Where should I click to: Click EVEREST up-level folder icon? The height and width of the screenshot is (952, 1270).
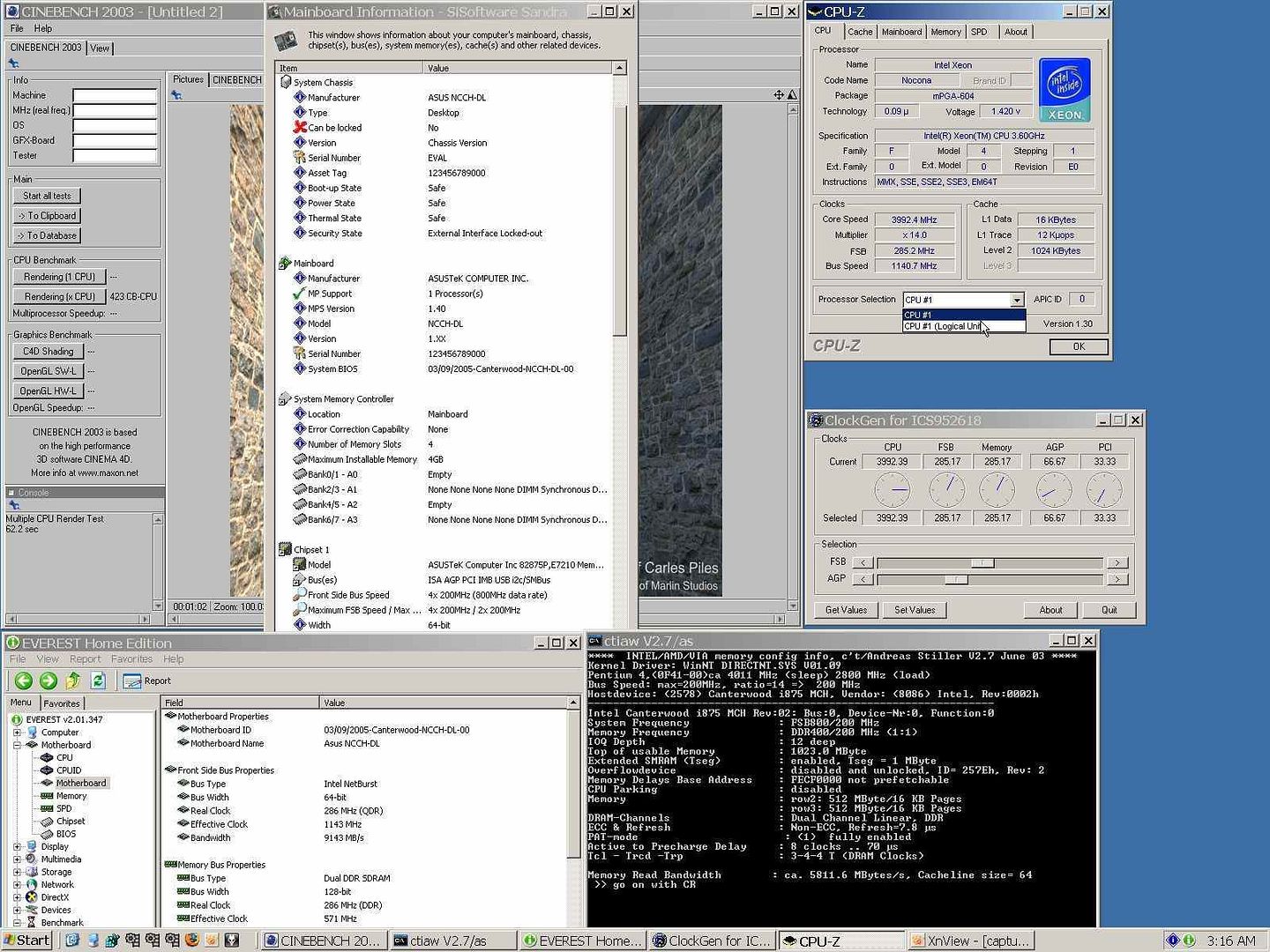point(73,681)
